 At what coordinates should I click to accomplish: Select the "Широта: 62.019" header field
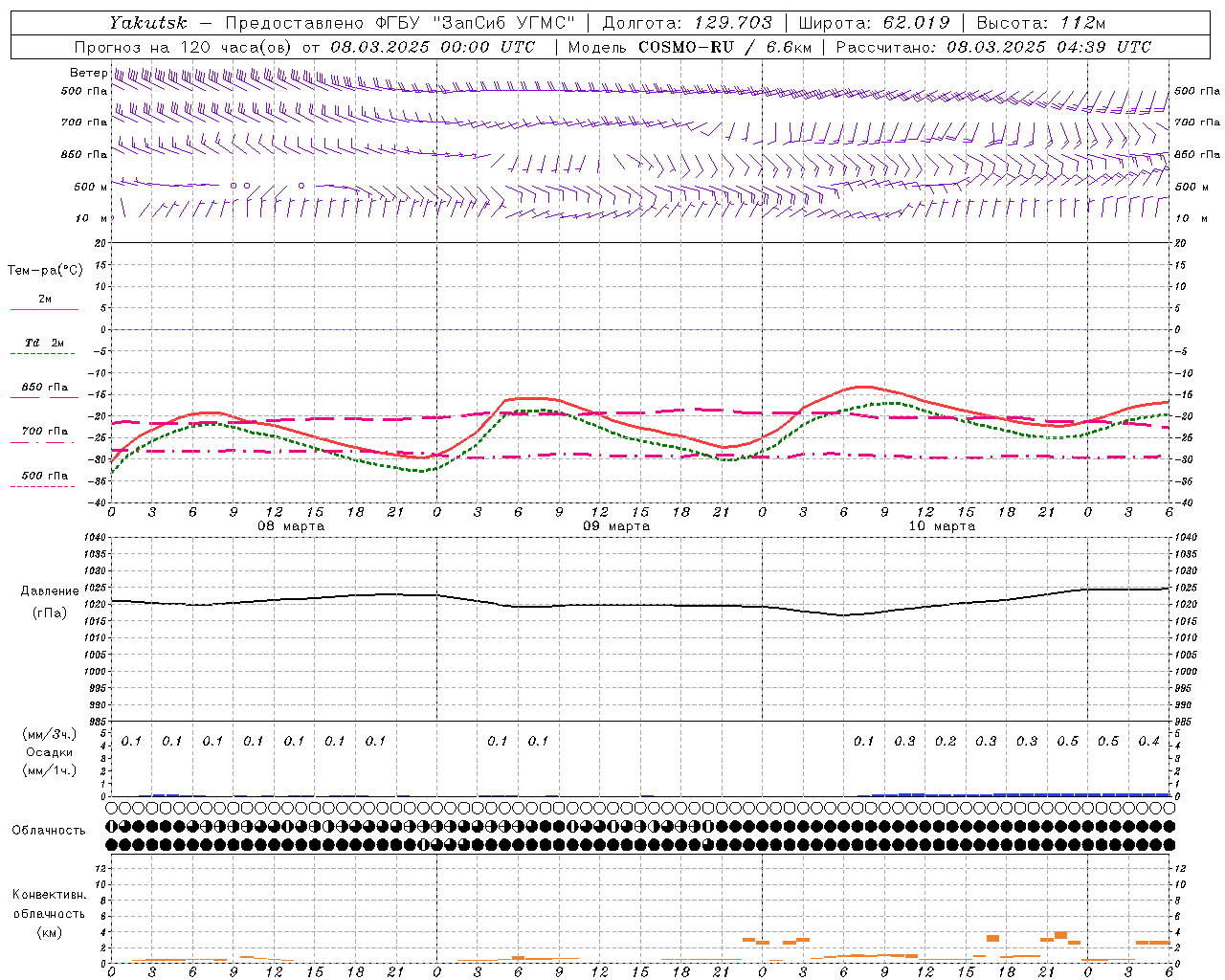tap(875, 23)
